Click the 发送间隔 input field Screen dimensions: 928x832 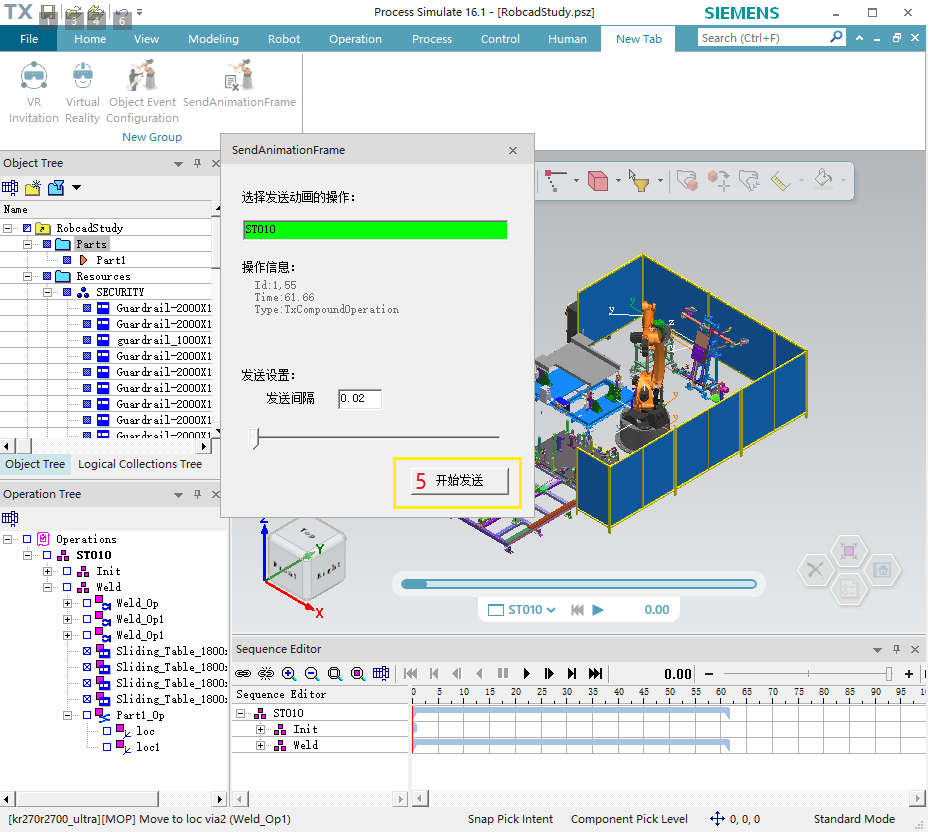[x=359, y=399]
